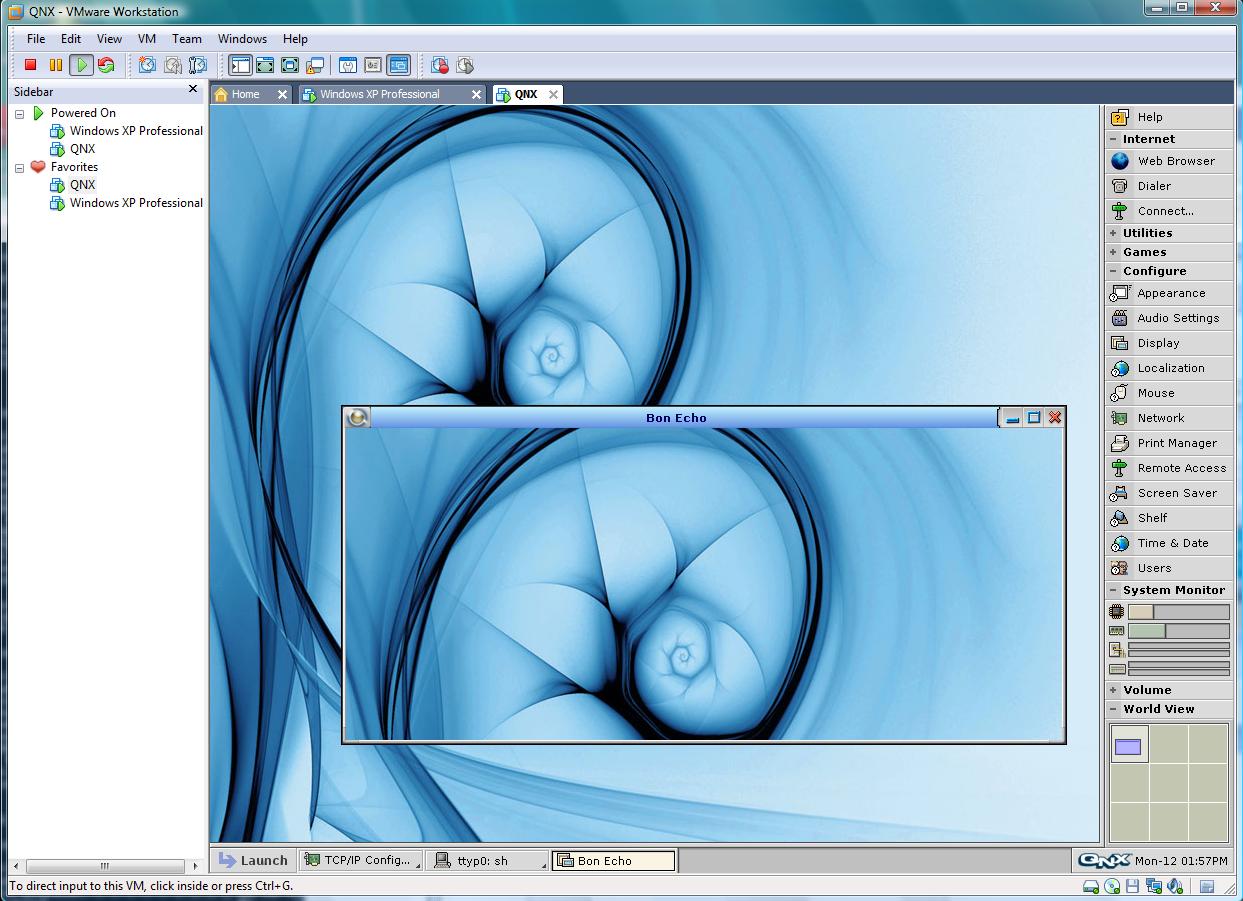This screenshot has width=1243, height=901.
Task: Click the Reset virtual machine icon
Action: pyautogui.click(x=106, y=65)
